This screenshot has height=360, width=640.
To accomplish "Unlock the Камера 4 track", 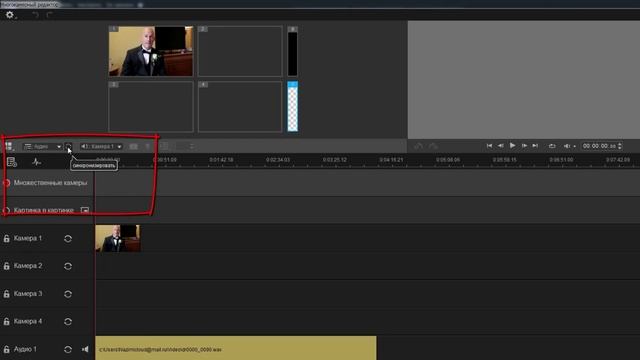I will point(7,322).
